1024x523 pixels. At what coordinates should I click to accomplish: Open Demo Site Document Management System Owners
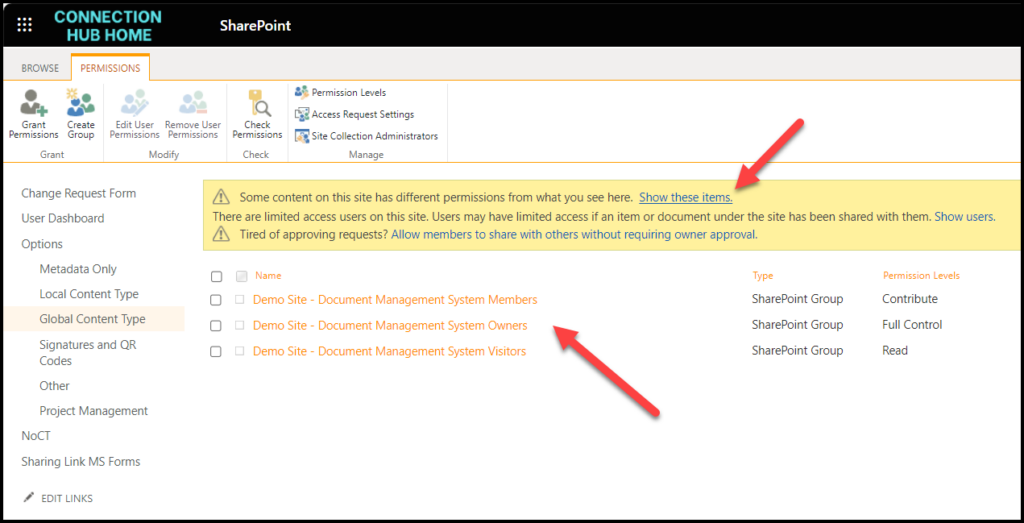point(390,325)
